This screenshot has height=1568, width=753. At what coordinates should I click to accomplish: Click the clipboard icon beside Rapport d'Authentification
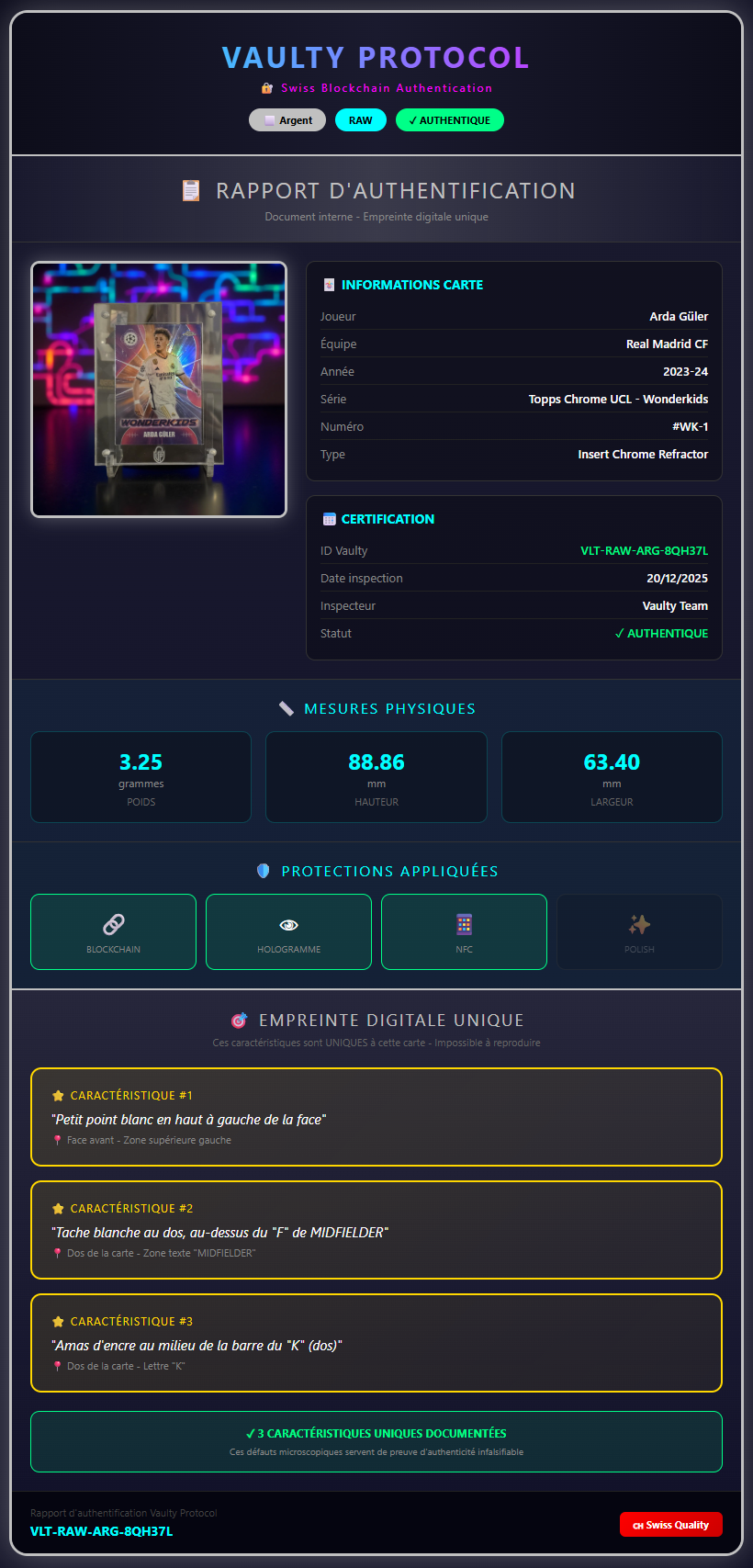[x=191, y=191]
